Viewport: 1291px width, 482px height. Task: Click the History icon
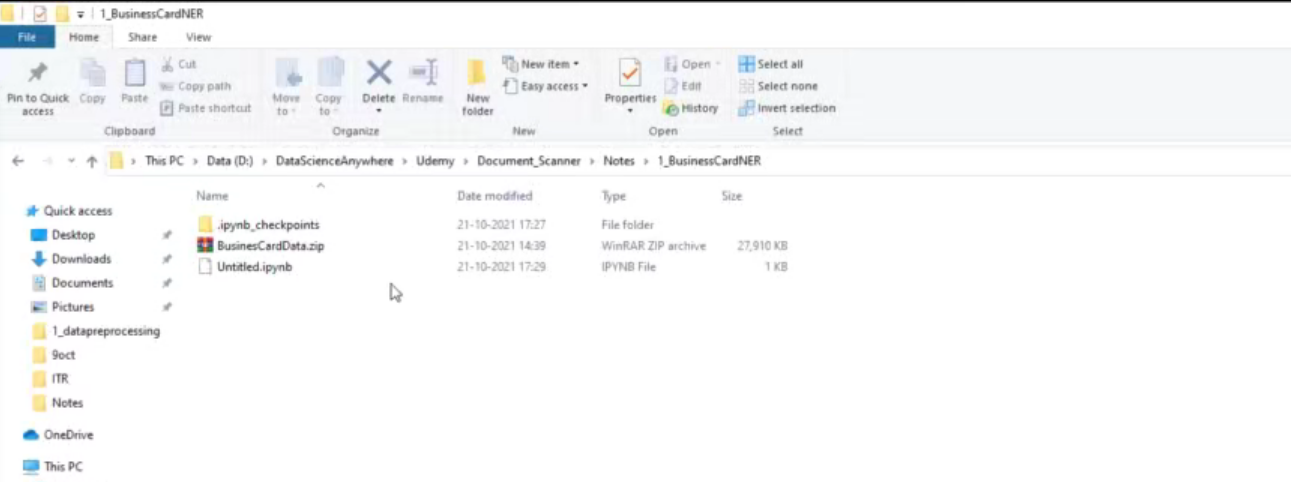click(x=691, y=108)
